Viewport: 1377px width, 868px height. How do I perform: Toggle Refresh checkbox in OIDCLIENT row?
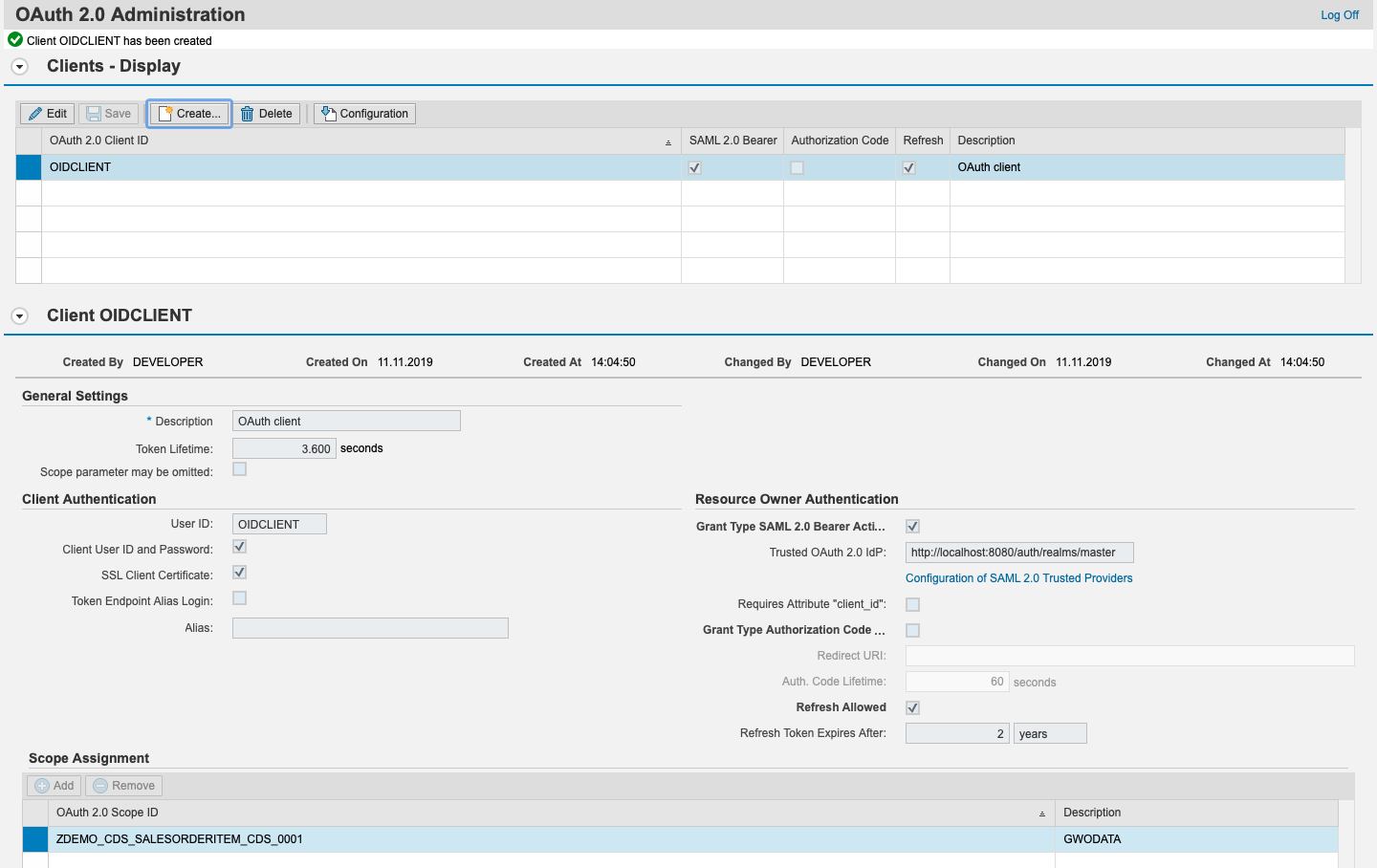(x=909, y=168)
